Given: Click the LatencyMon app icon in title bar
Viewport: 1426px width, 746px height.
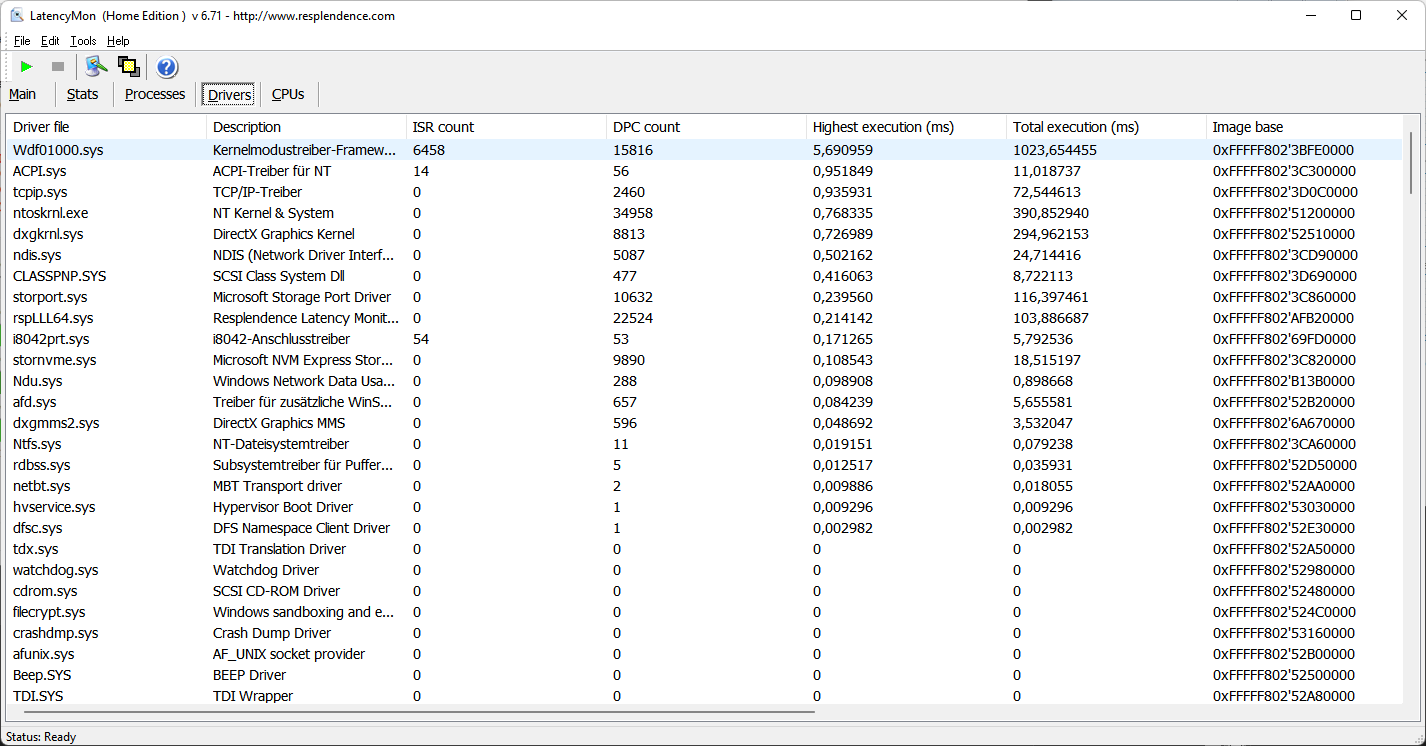Looking at the screenshot, I should (17, 16).
